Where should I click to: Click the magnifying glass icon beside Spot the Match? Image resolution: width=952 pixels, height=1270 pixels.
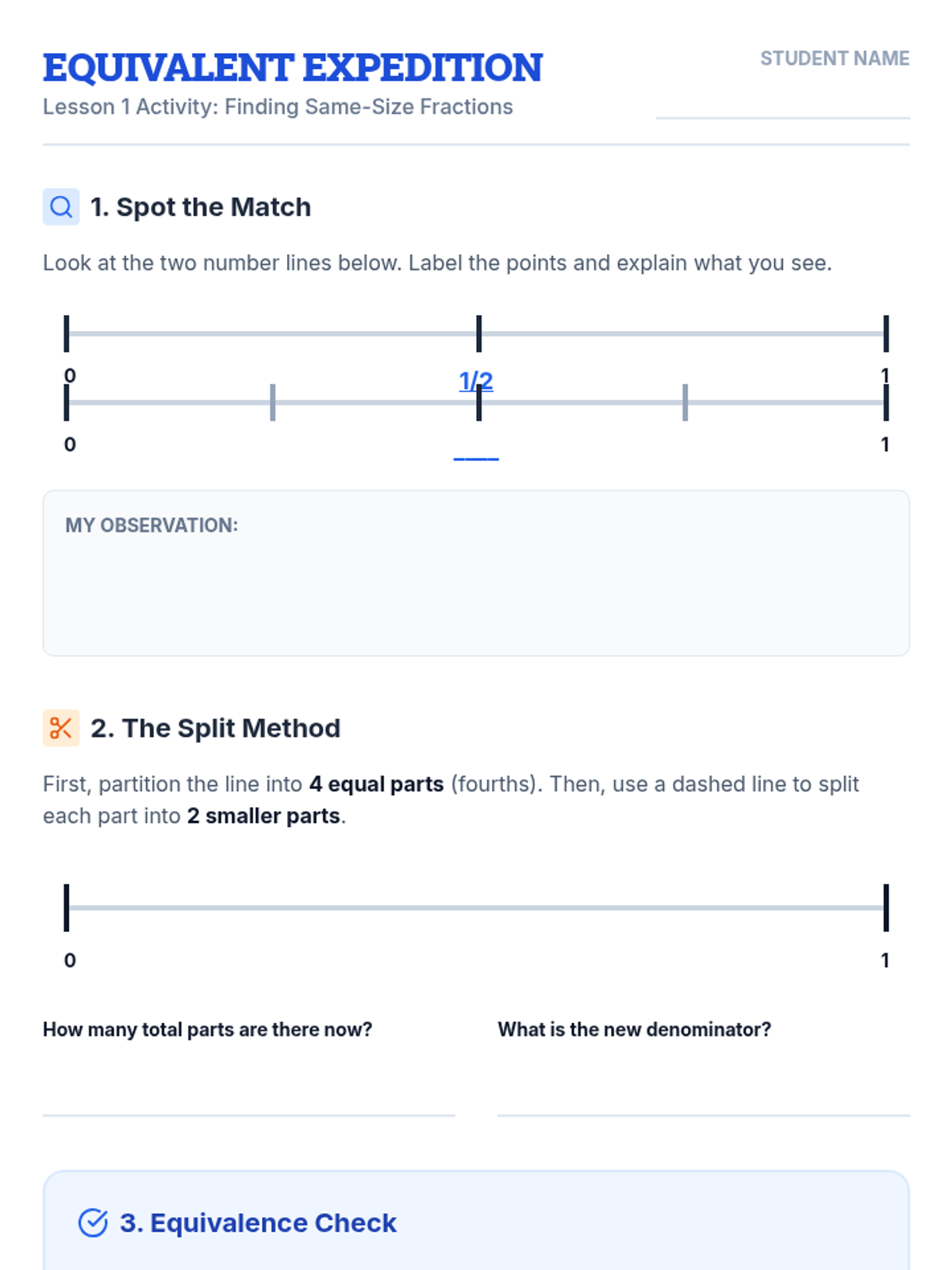coord(61,207)
